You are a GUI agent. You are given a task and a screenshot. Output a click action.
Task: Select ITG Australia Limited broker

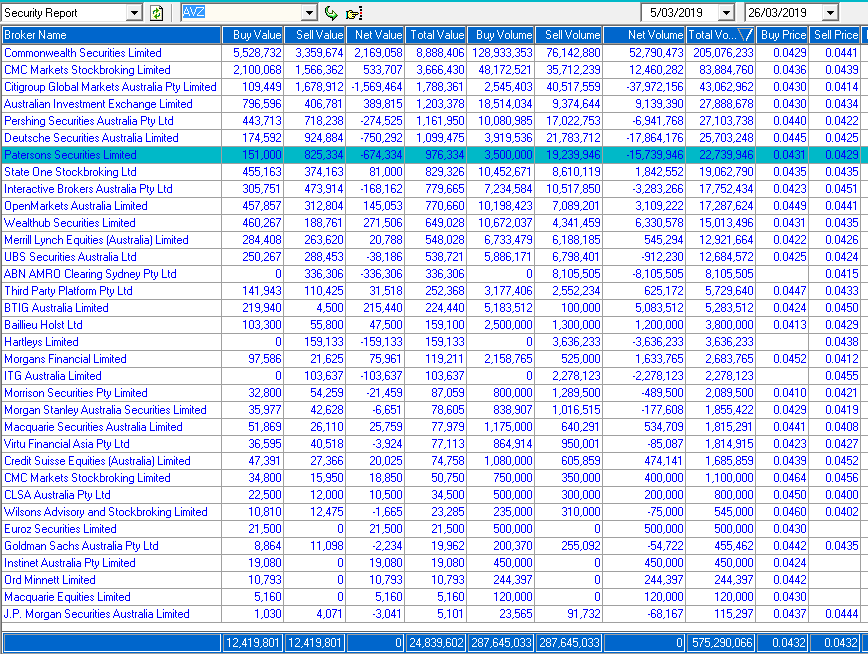click(x=53, y=376)
